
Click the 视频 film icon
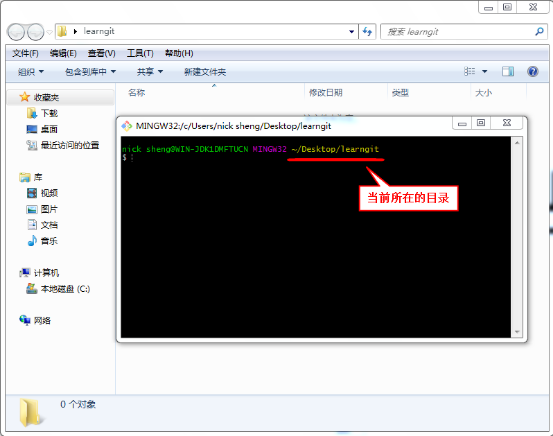pyautogui.click(x=32, y=193)
